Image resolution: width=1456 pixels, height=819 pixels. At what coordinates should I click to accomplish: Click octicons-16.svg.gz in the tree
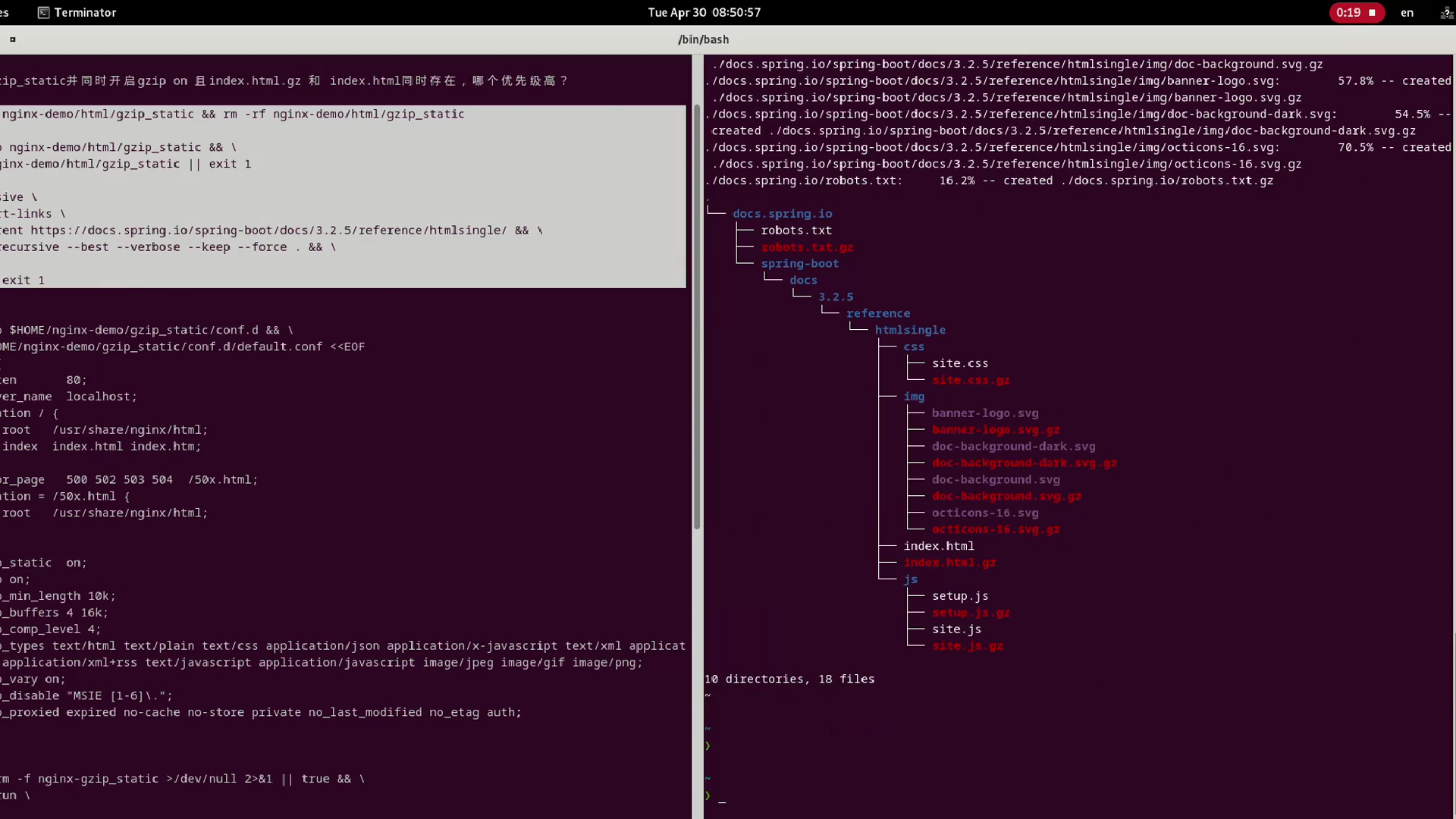(996, 530)
